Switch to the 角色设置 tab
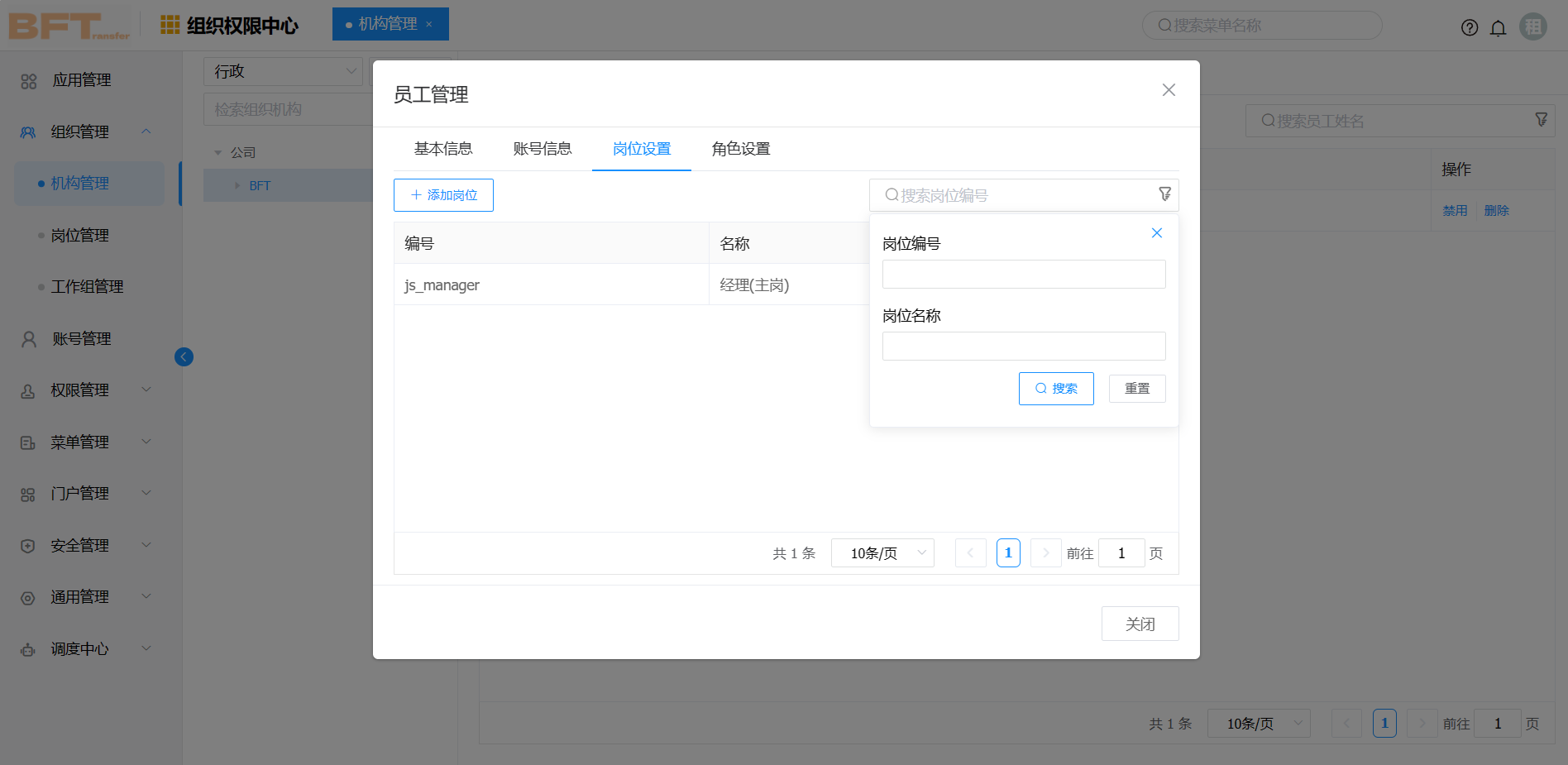This screenshot has width=1568, height=765. click(740, 149)
